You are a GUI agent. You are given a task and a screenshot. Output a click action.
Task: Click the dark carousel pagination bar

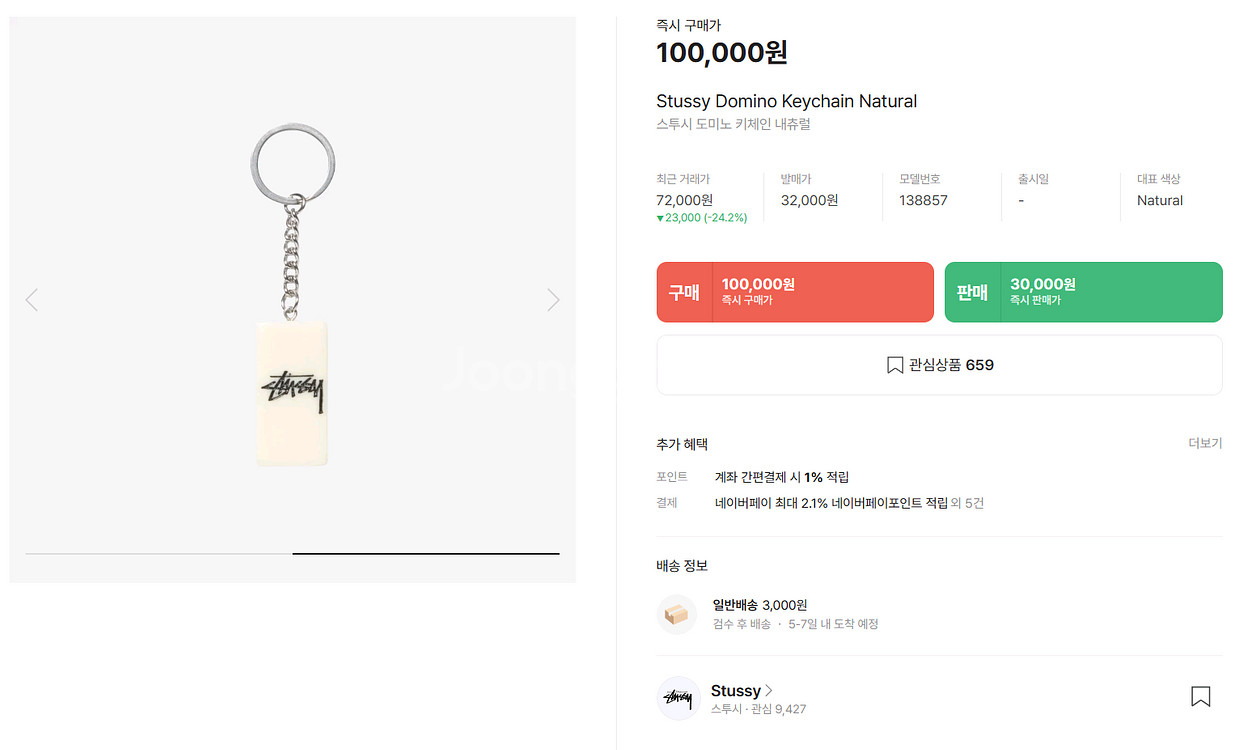(x=426, y=552)
